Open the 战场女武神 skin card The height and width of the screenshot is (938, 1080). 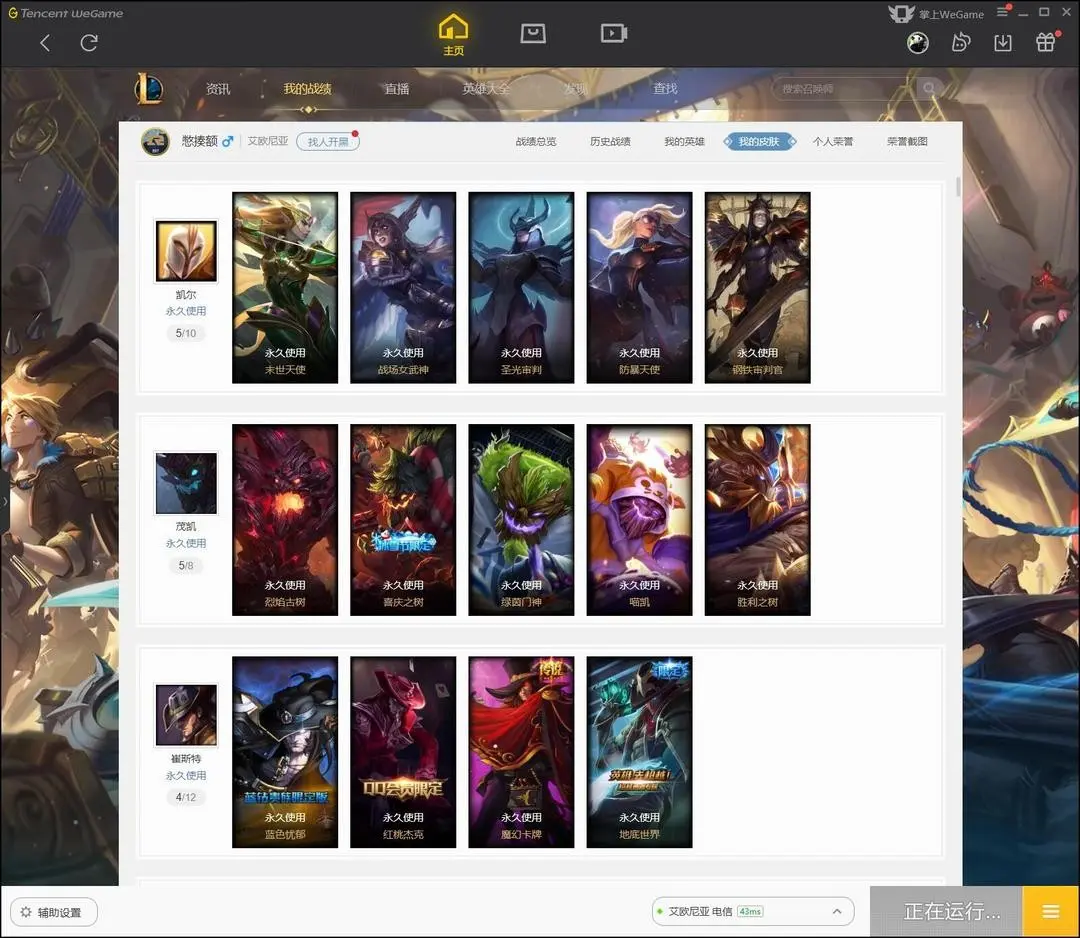click(x=403, y=288)
